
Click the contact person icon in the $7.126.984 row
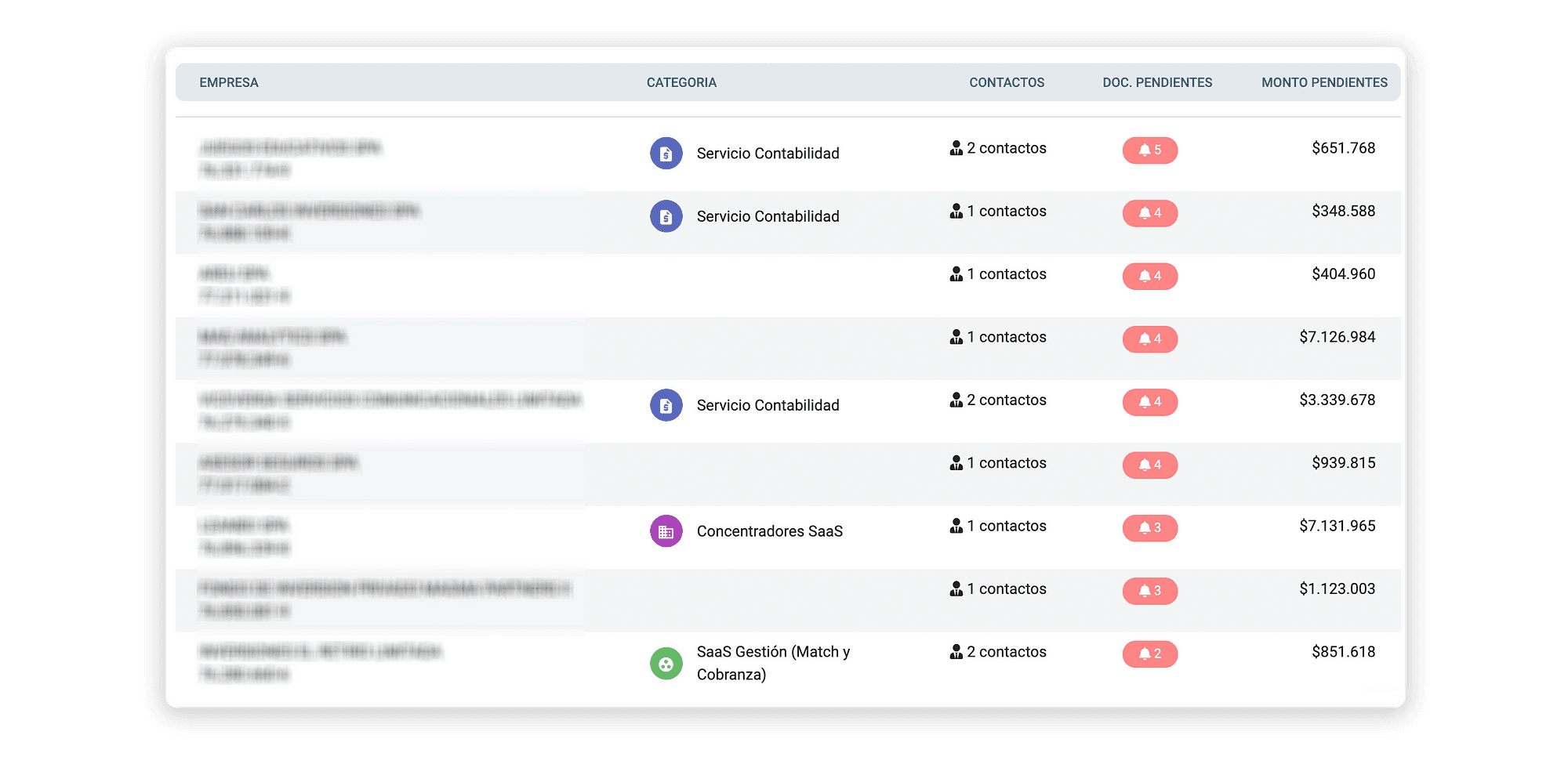pyautogui.click(x=956, y=337)
